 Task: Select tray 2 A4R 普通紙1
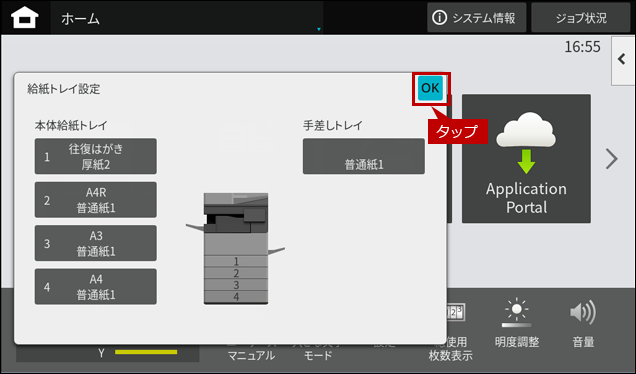coord(96,200)
